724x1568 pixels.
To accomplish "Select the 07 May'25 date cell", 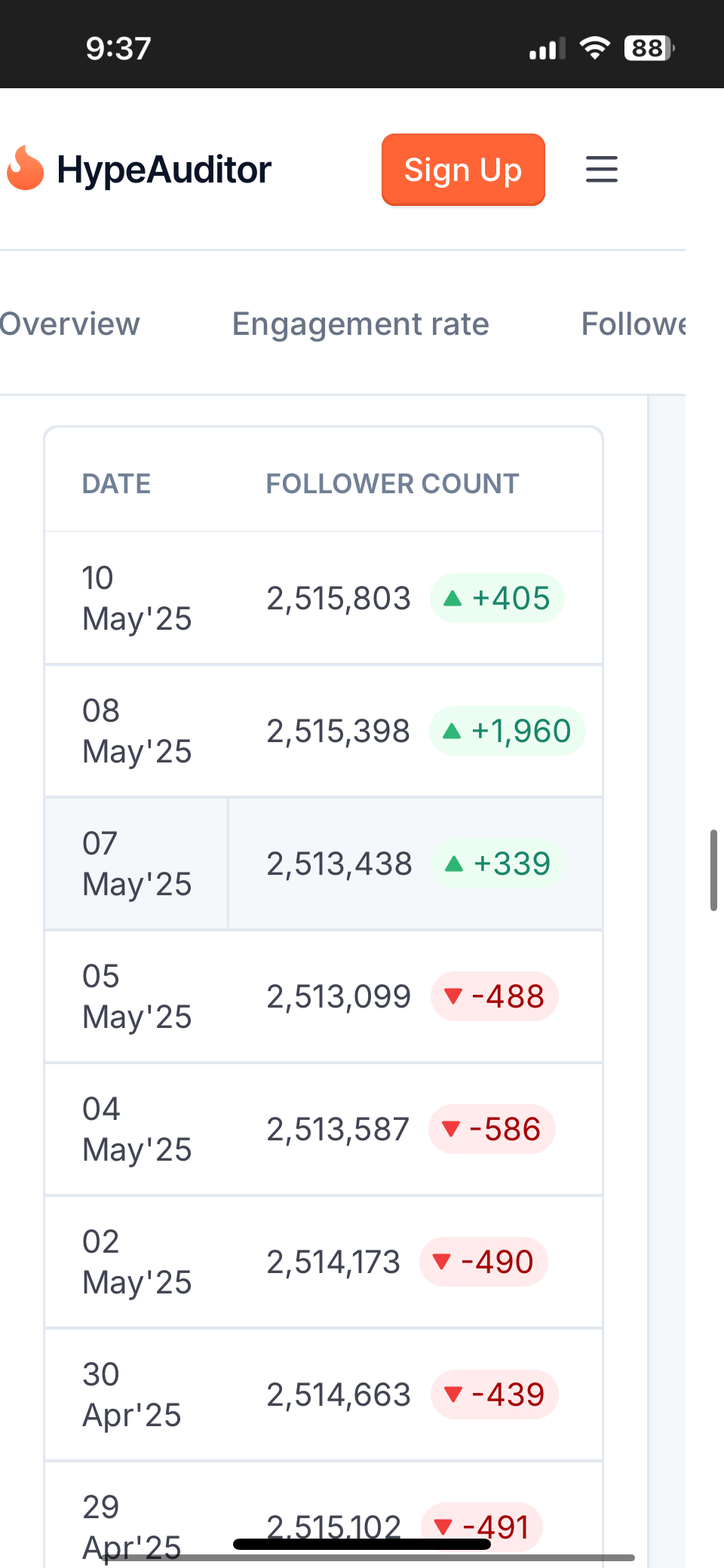I will 137,864.
